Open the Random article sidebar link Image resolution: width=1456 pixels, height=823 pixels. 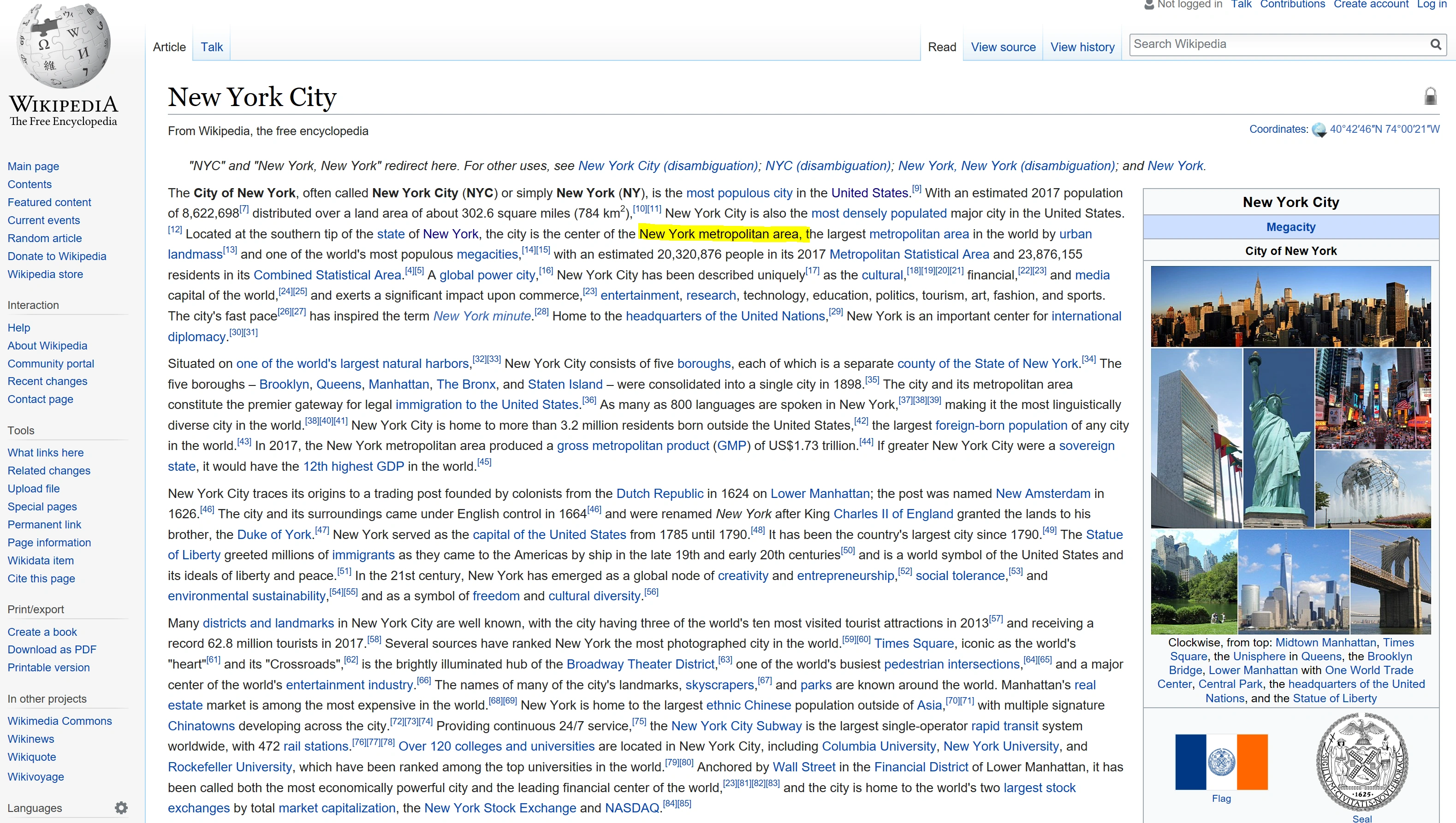(45, 238)
